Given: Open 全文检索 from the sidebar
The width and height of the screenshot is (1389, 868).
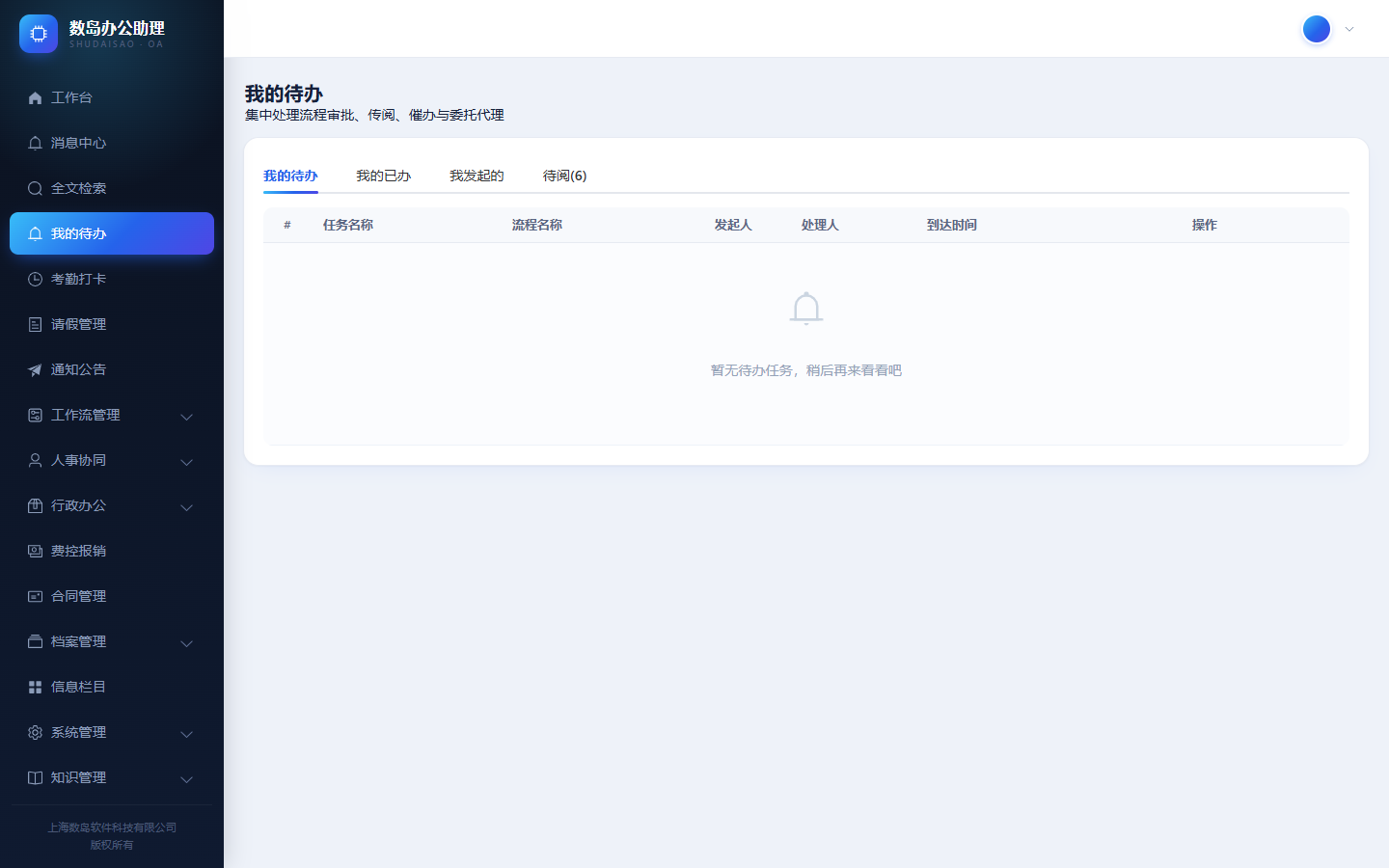Looking at the screenshot, I should click(112, 188).
